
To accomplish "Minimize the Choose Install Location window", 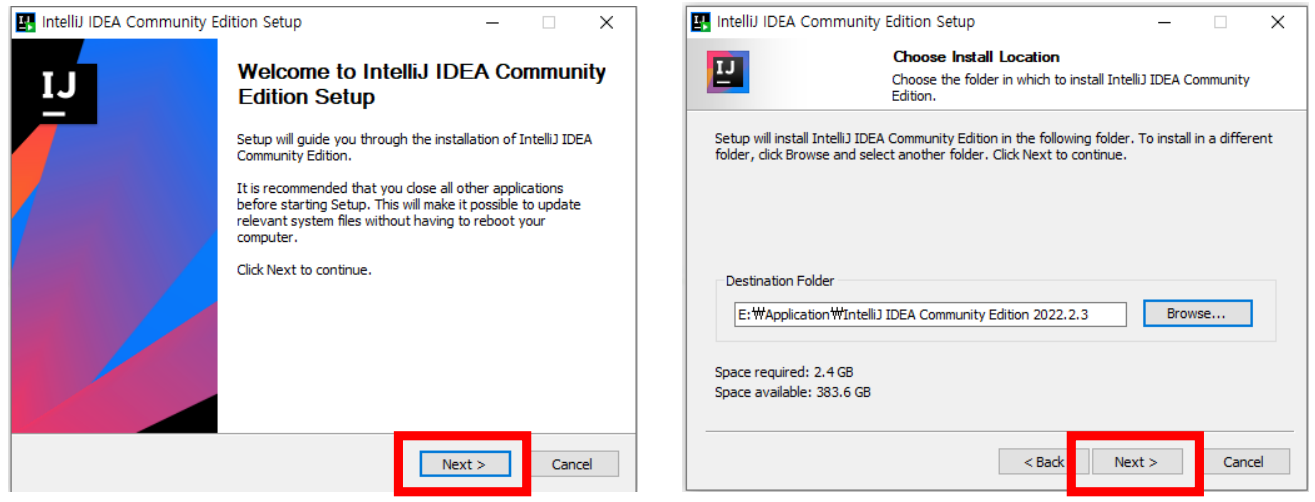I will click(1162, 22).
